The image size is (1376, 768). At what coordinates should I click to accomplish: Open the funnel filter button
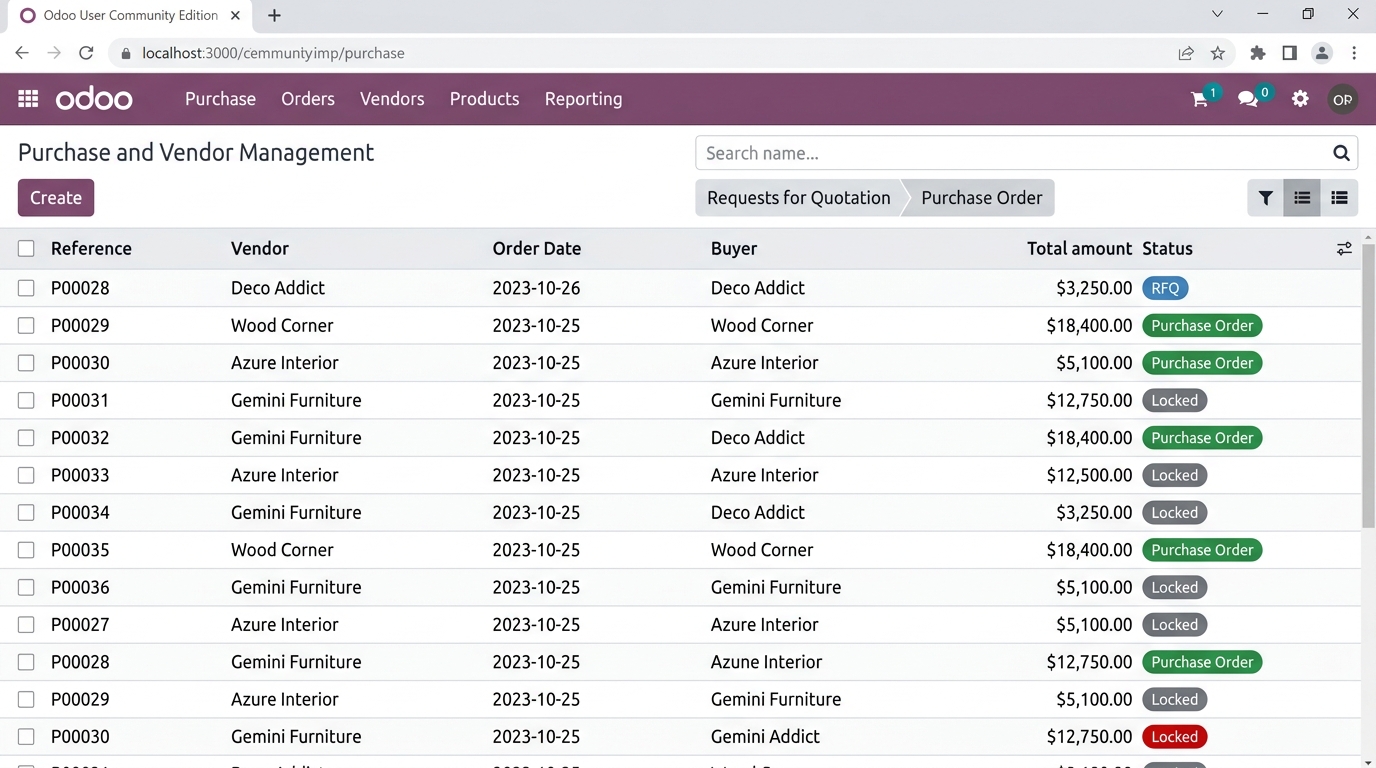1265,198
